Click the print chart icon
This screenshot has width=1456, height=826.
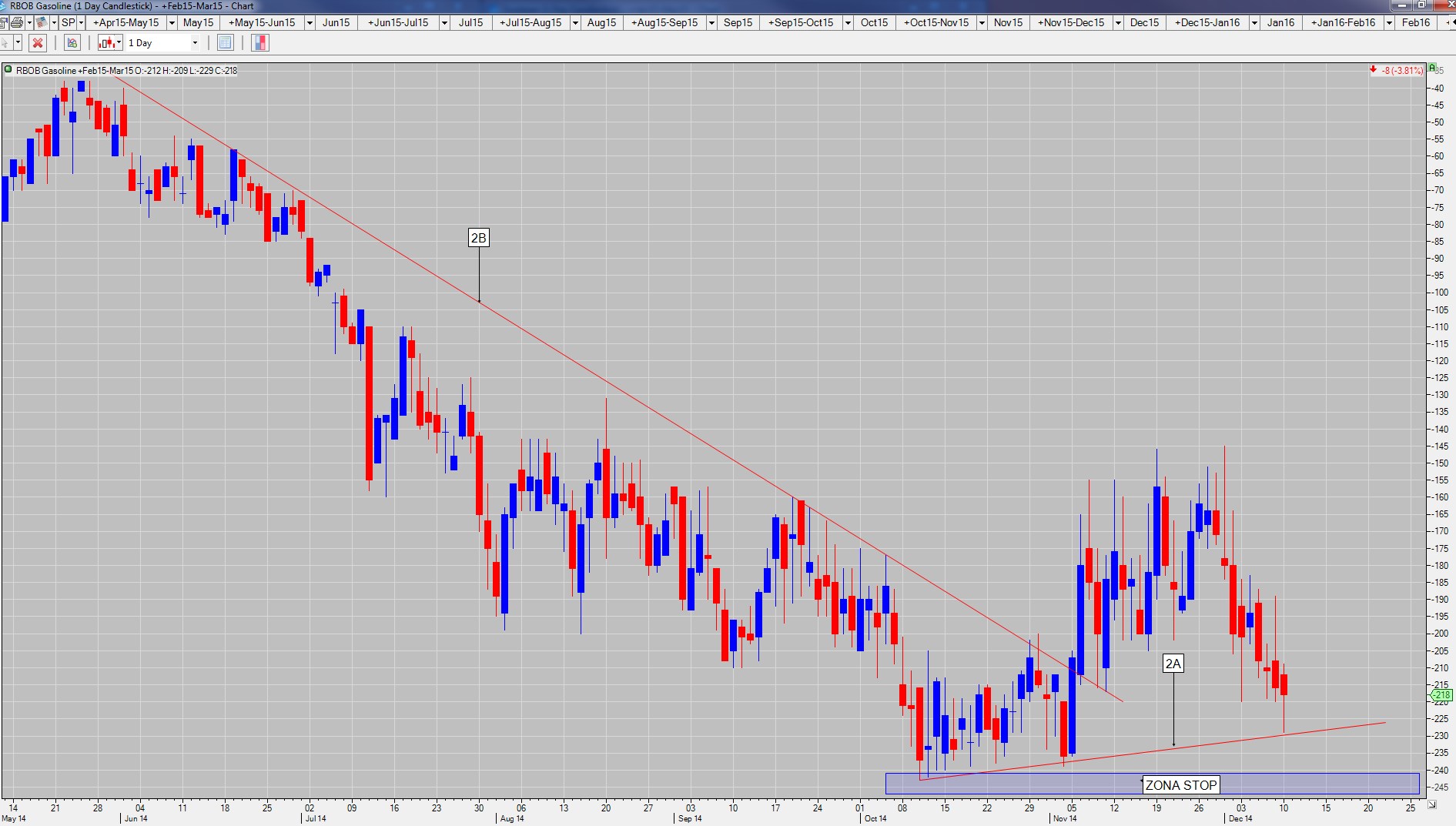click(x=16, y=22)
